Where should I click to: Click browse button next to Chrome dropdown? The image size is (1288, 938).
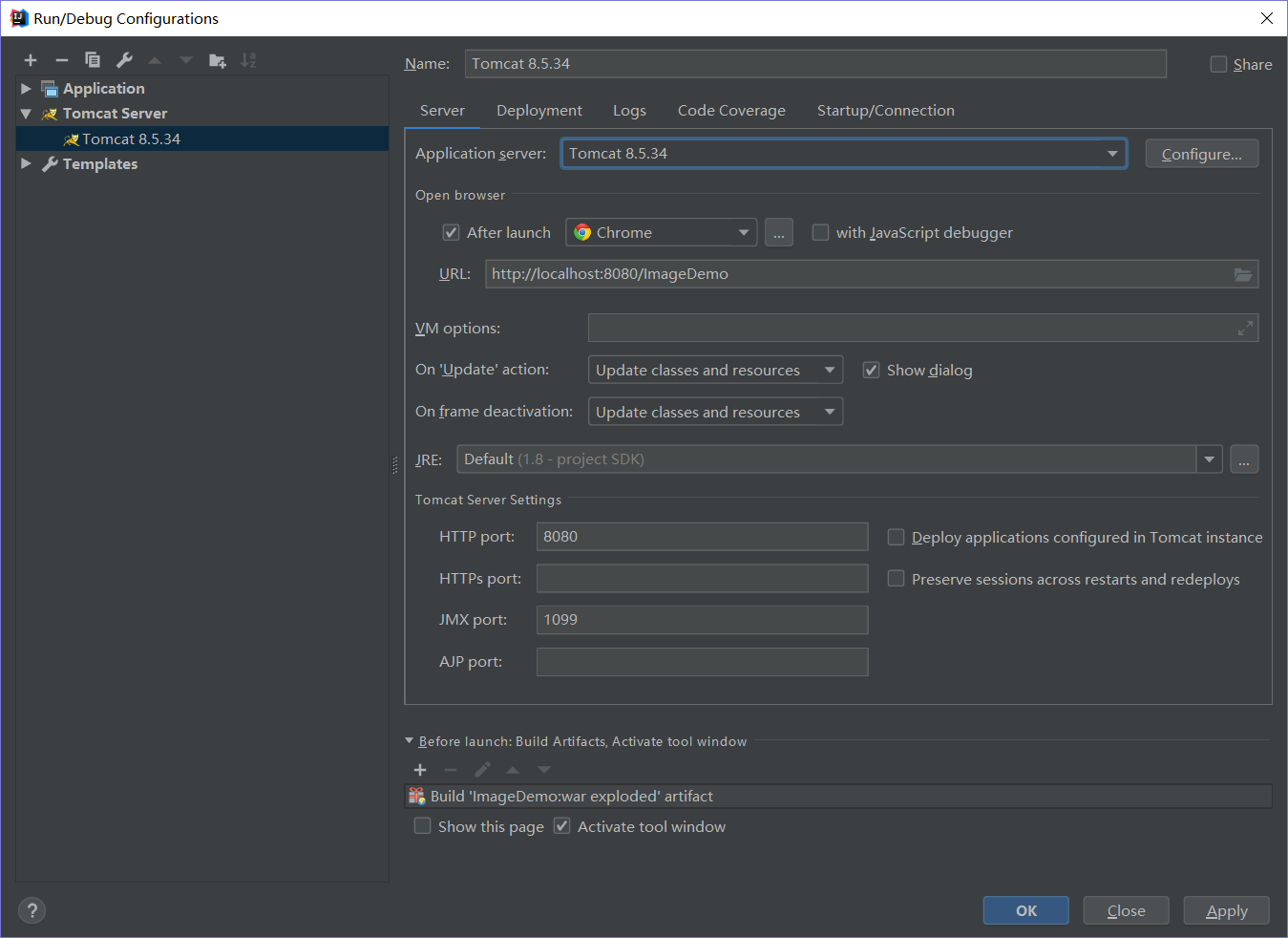click(779, 232)
